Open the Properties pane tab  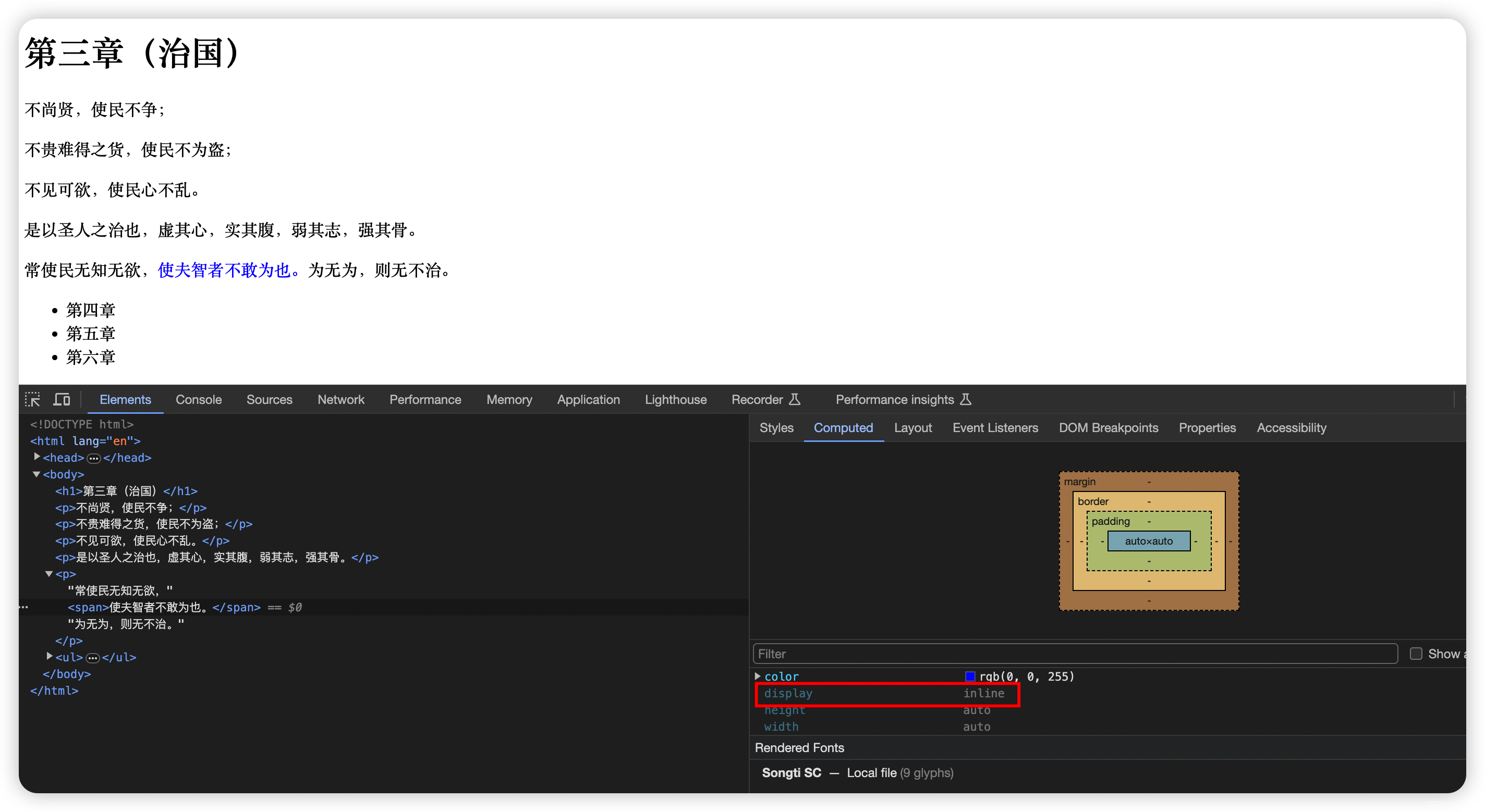(x=1207, y=427)
